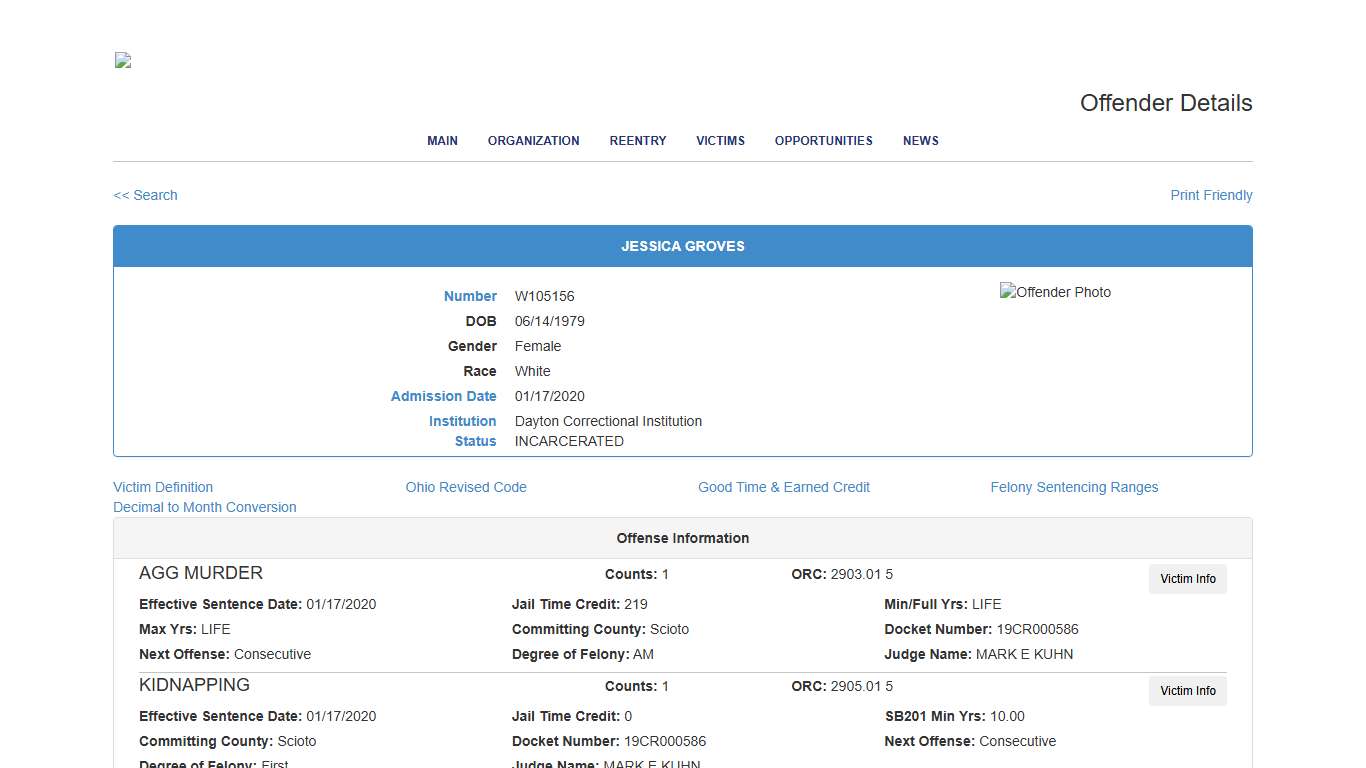The height and width of the screenshot is (768, 1366).
Task: Open the NEWS navigation item
Action: click(x=920, y=141)
